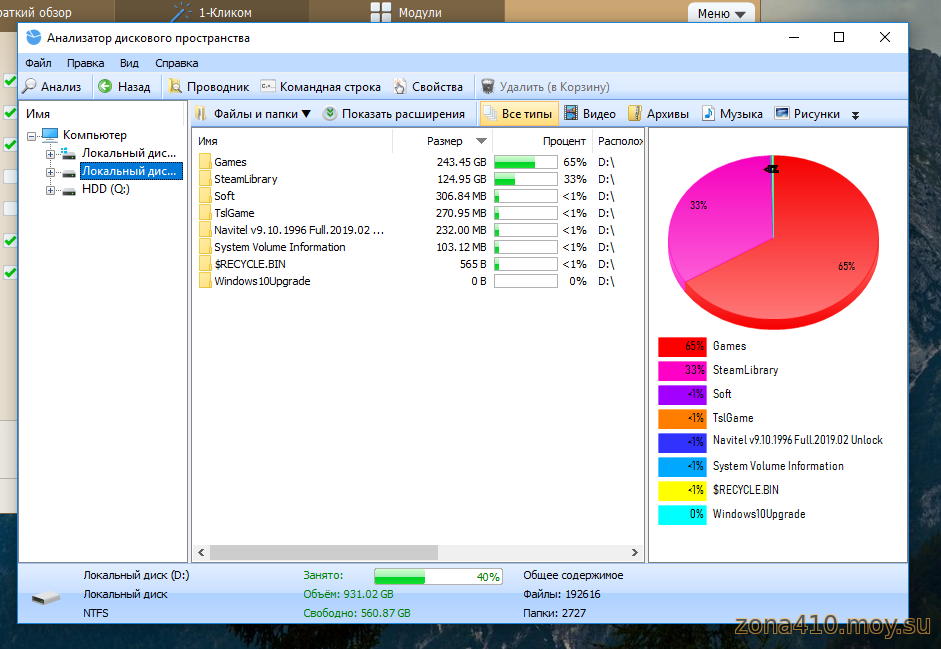Click the red Games legend swatch
The width and height of the screenshot is (941, 649).
682,347
